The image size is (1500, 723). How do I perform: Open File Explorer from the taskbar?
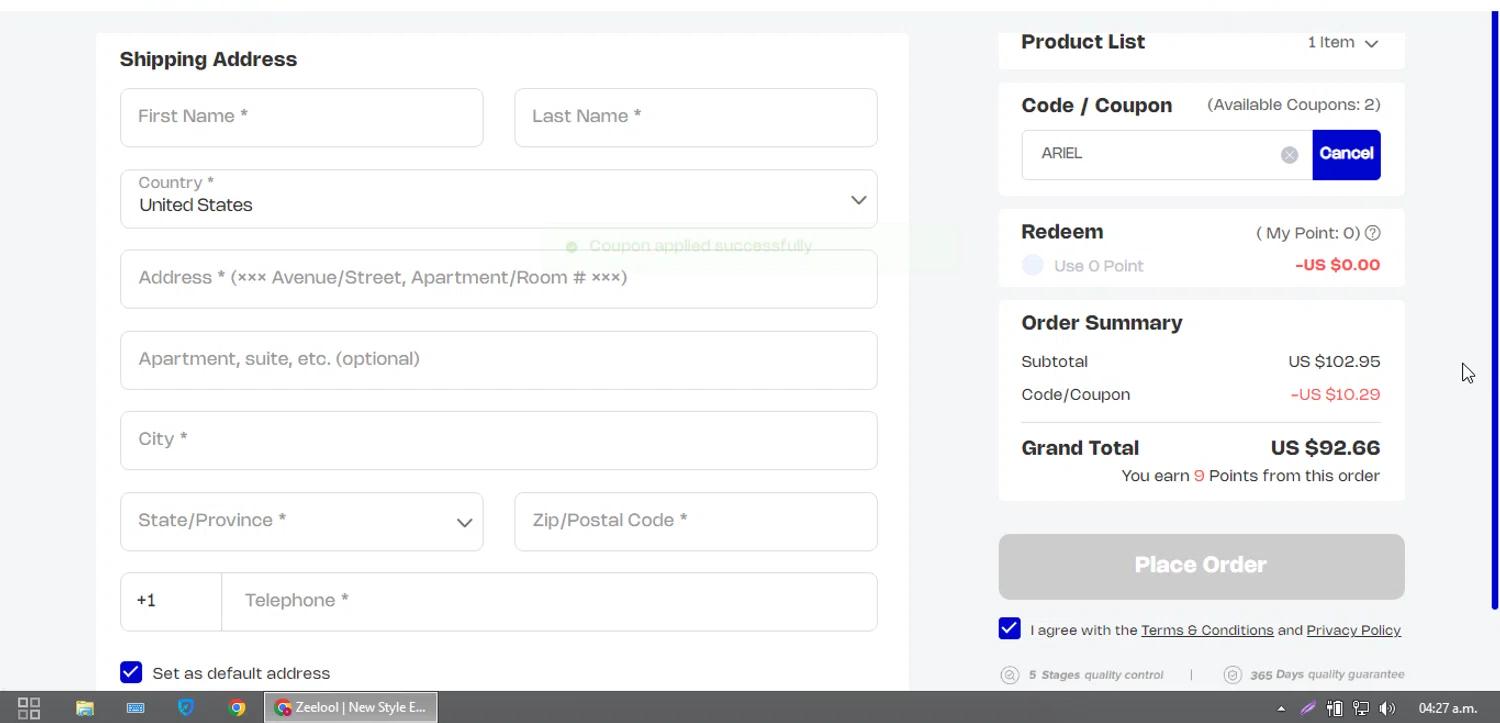[85, 708]
